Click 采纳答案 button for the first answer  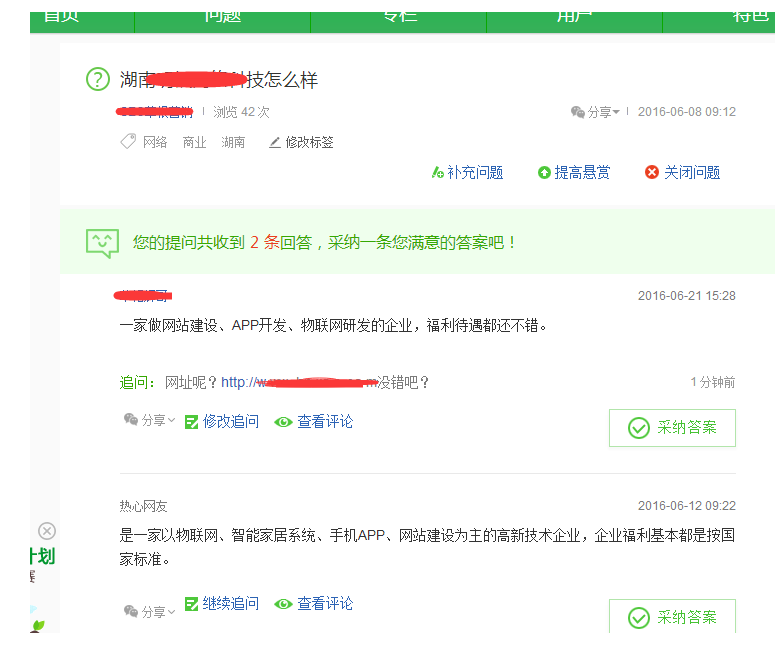point(672,428)
